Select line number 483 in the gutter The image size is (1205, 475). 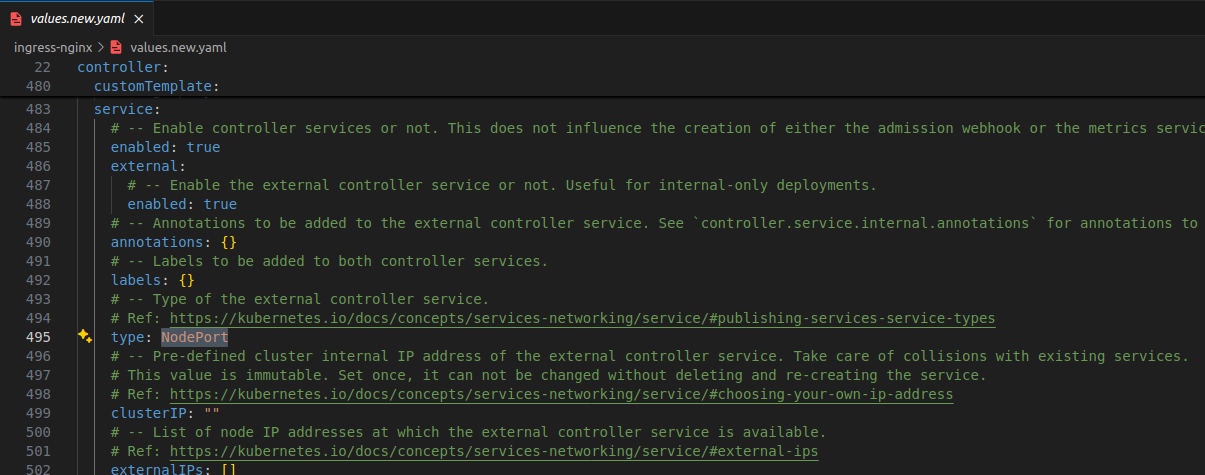click(x=39, y=109)
